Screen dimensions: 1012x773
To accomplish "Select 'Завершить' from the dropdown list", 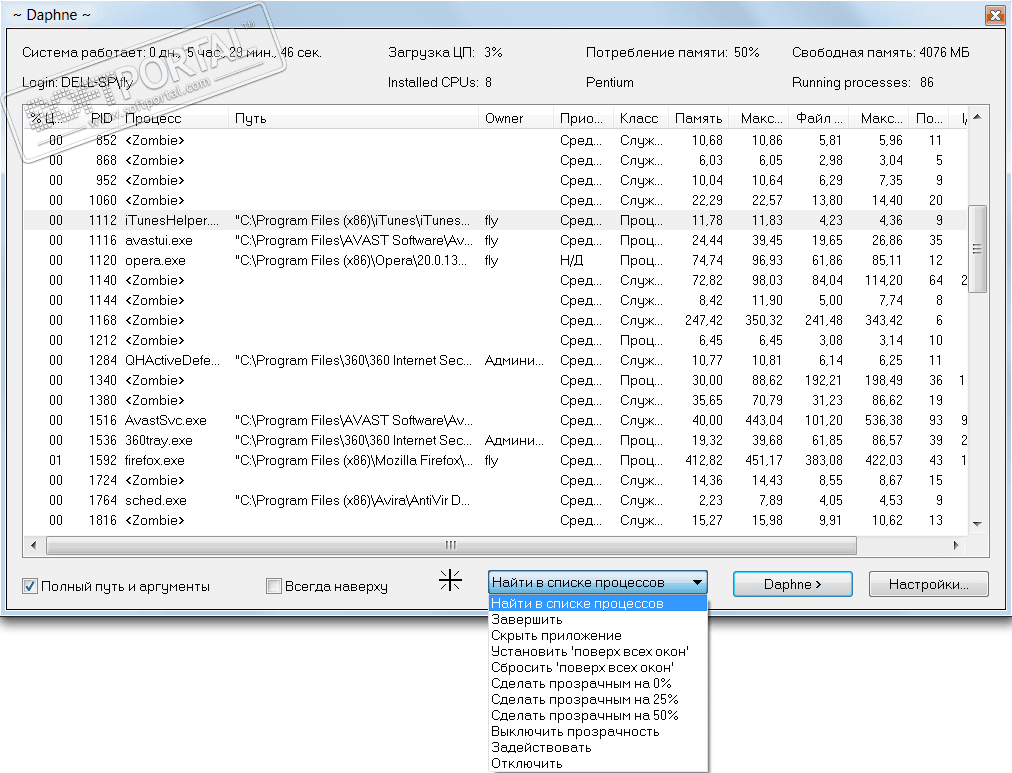I will point(598,619).
